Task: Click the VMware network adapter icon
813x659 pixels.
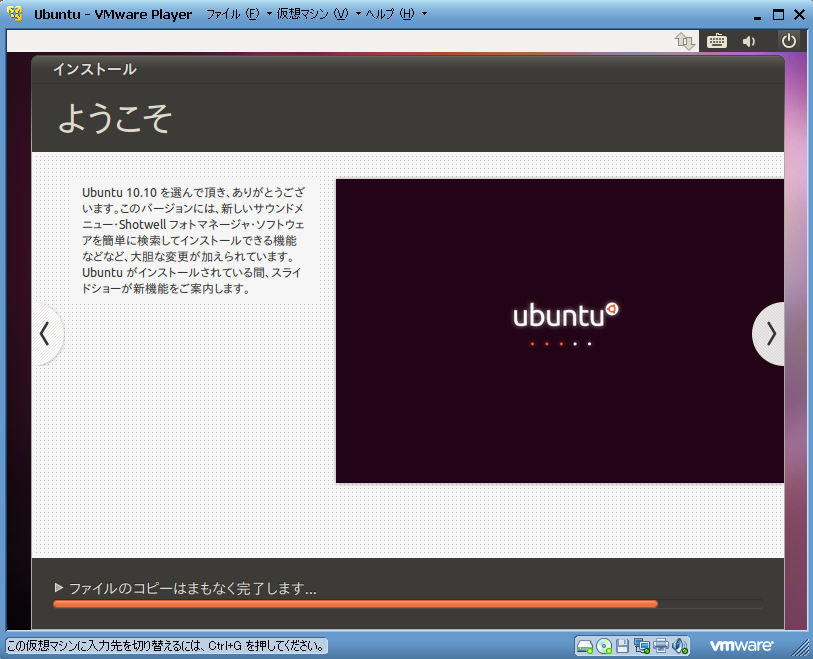Action: [x=642, y=646]
